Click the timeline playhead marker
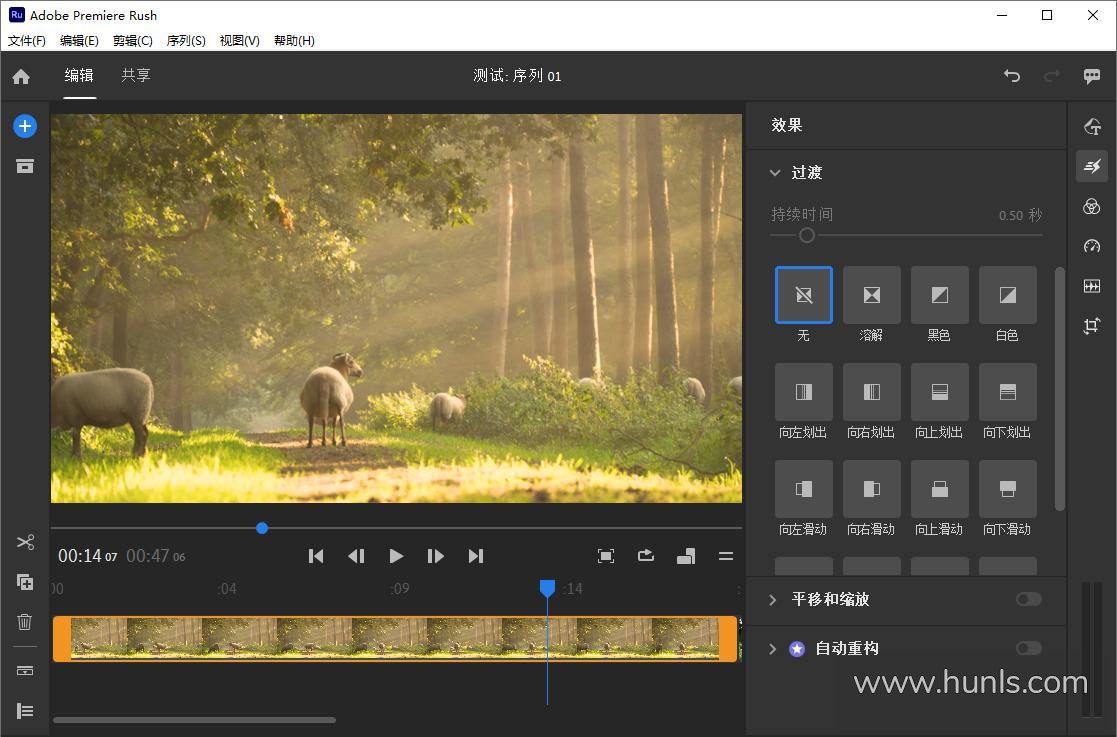 [x=547, y=588]
